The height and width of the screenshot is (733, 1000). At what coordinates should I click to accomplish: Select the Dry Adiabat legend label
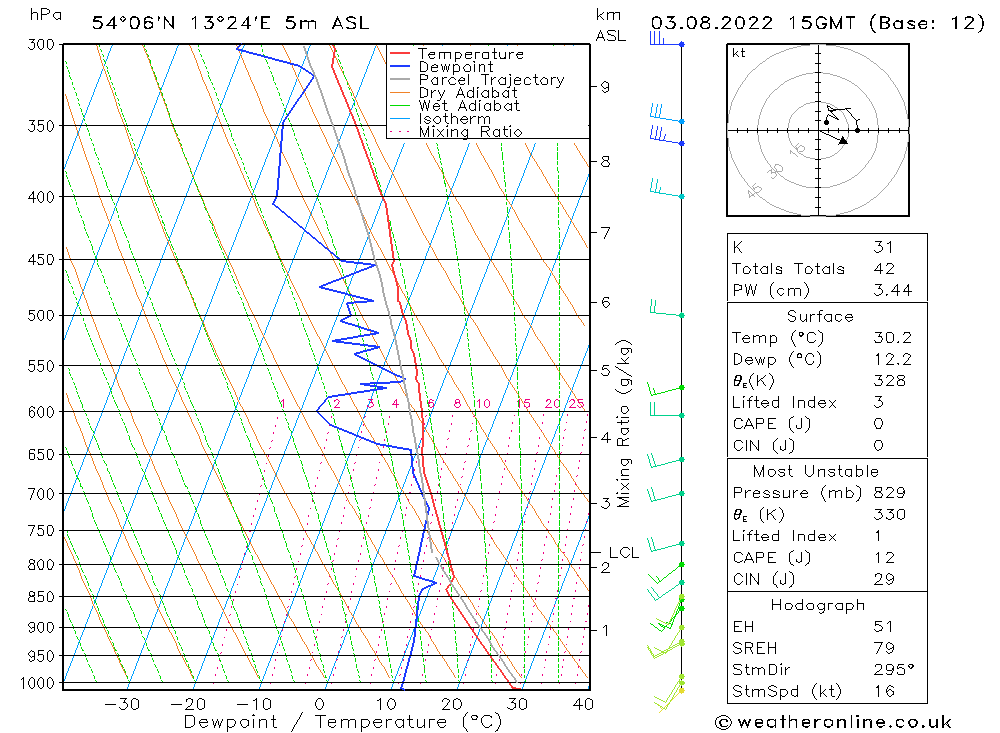(x=467, y=93)
